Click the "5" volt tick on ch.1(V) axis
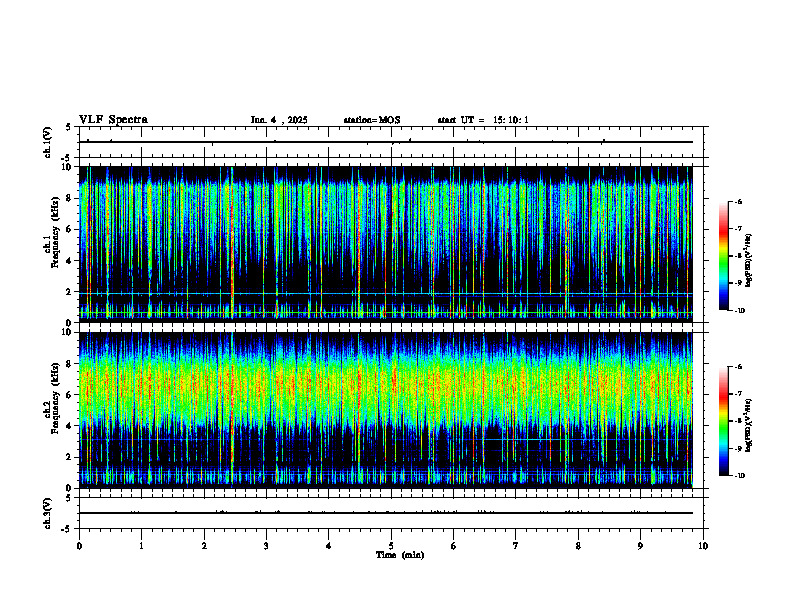Image resolution: width=792 pixels, height=612 pixels. point(69,127)
